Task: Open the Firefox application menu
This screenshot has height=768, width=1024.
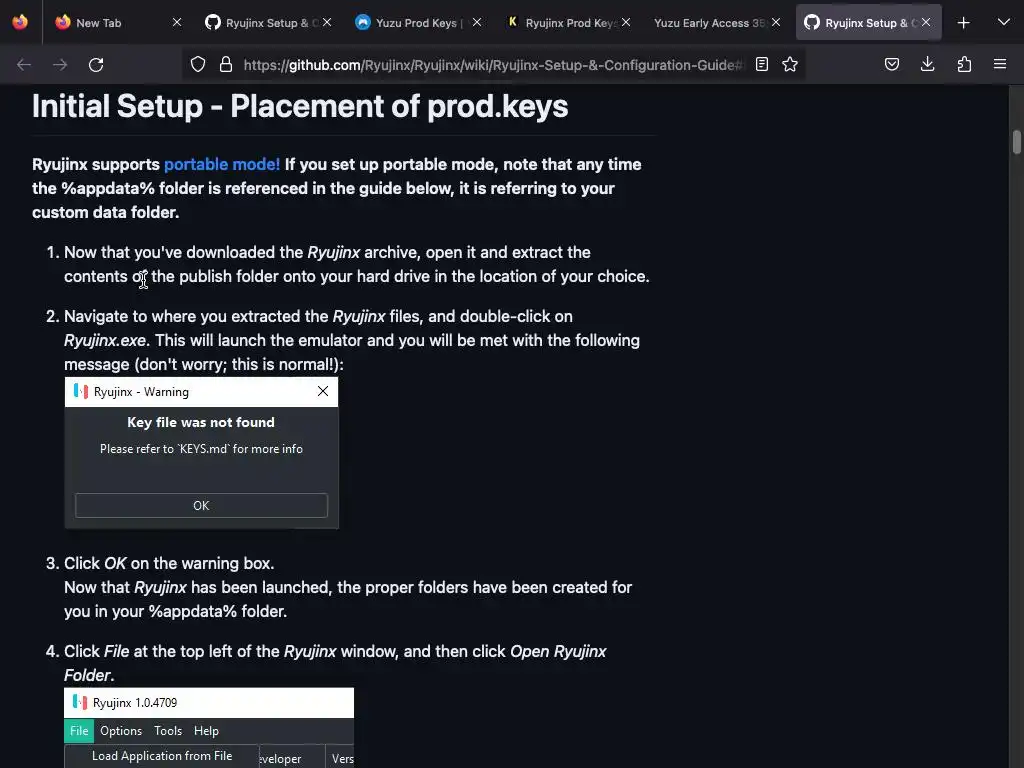Action: click(x=1000, y=64)
